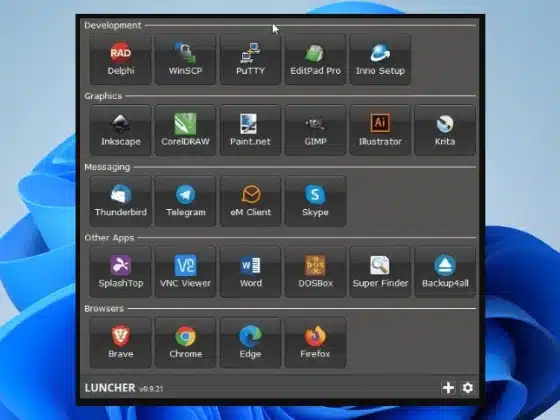Start PuTTY from the Development group

pos(250,59)
